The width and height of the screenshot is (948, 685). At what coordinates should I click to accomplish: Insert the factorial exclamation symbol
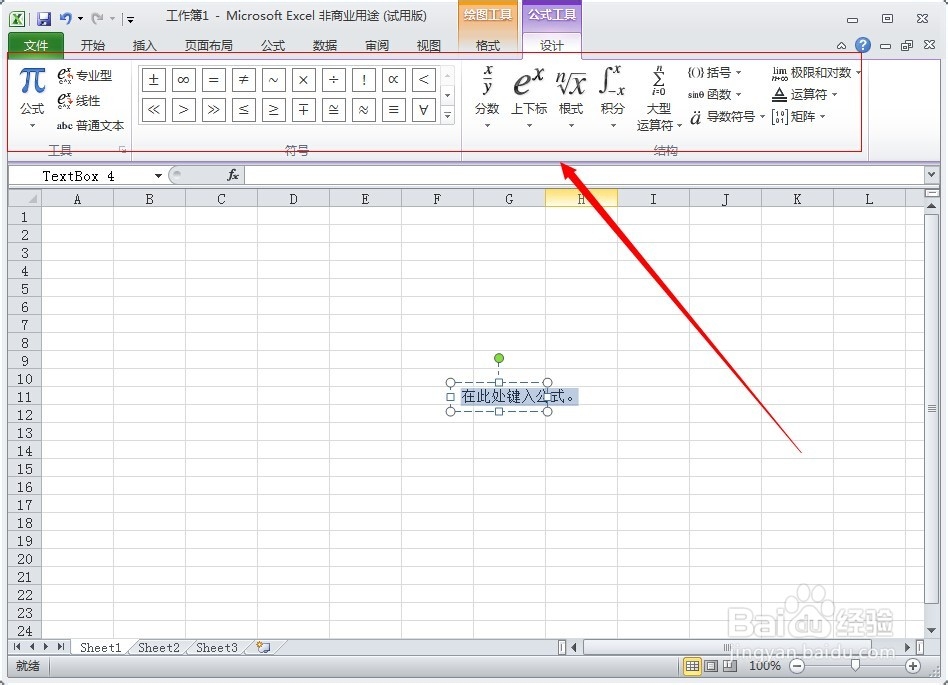point(363,80)
